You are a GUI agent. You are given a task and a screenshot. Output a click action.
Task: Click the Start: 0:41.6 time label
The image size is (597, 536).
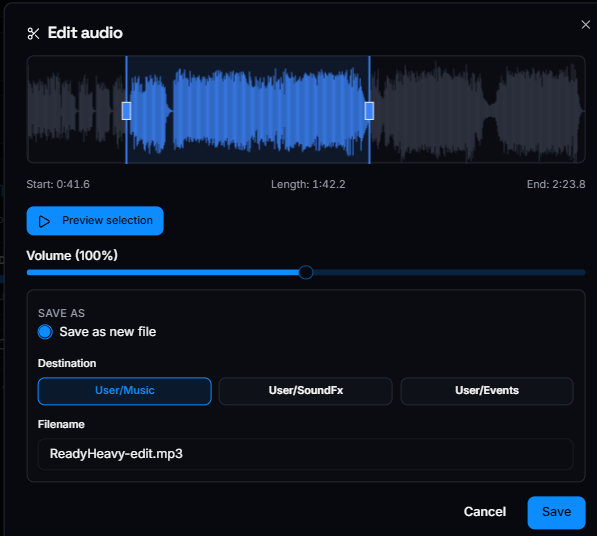pos(58,185)
